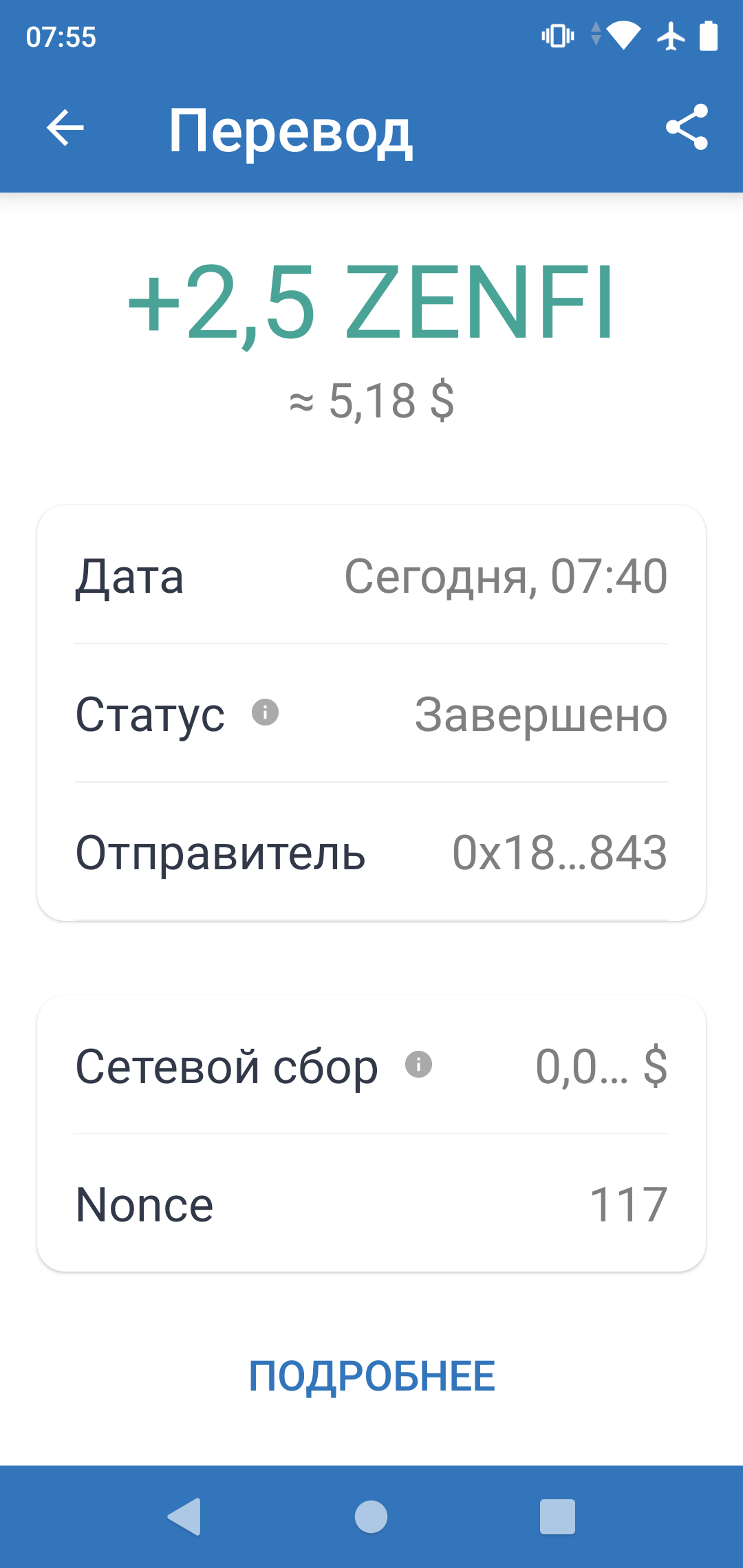
Task: Tap the Завершено status value
Action: tap(541, 715)
